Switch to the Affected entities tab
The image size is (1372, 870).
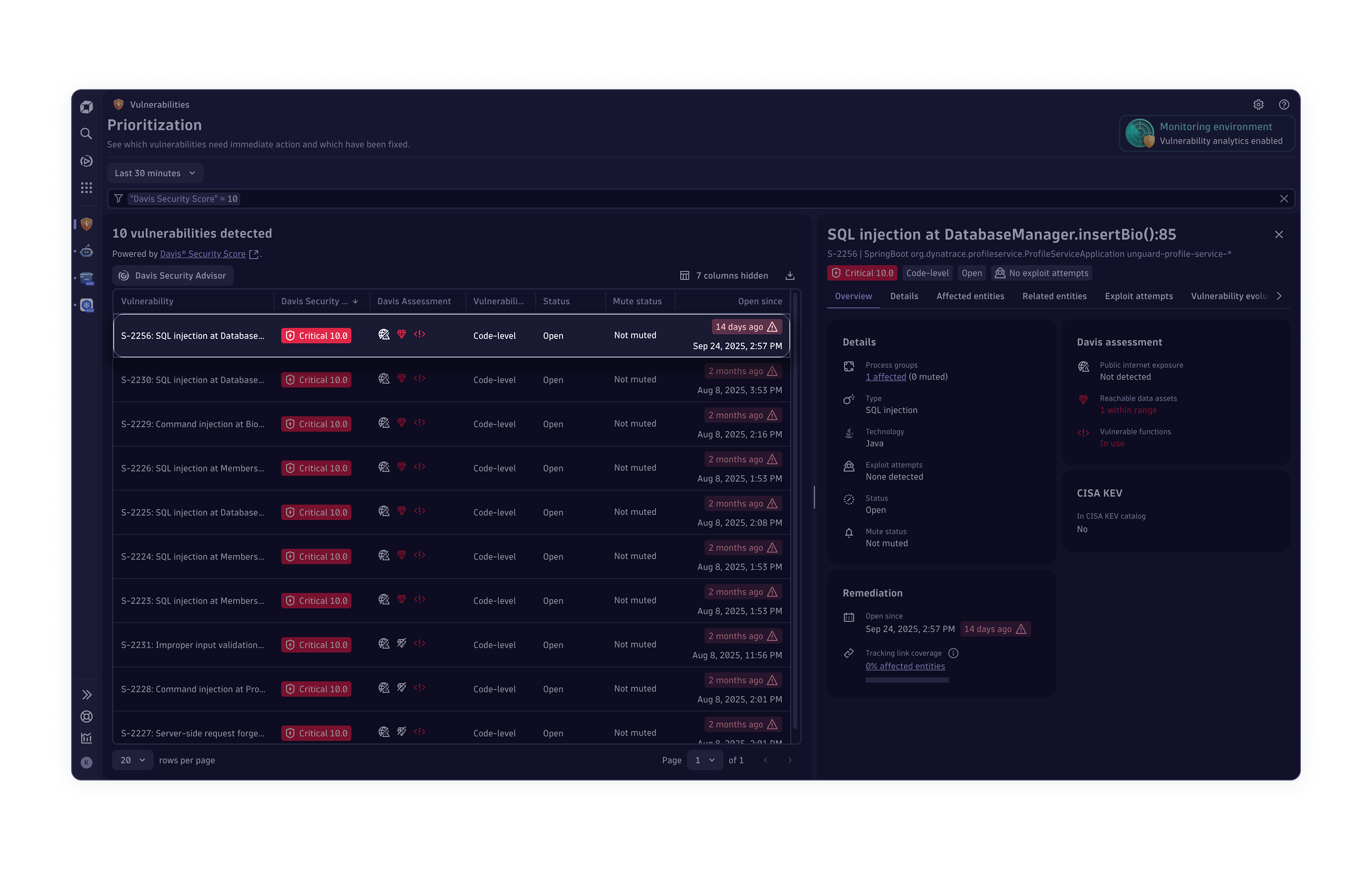(970, 296)
